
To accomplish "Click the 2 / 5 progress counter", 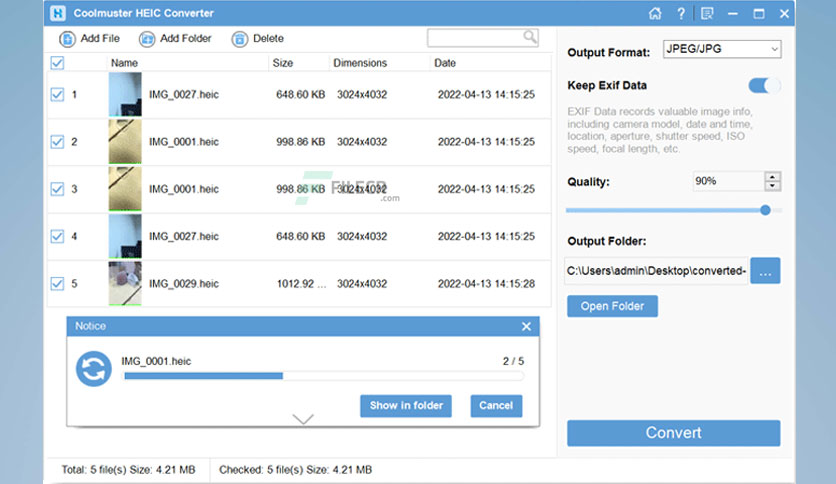I will pyautogui.click(x=513, y=361).
